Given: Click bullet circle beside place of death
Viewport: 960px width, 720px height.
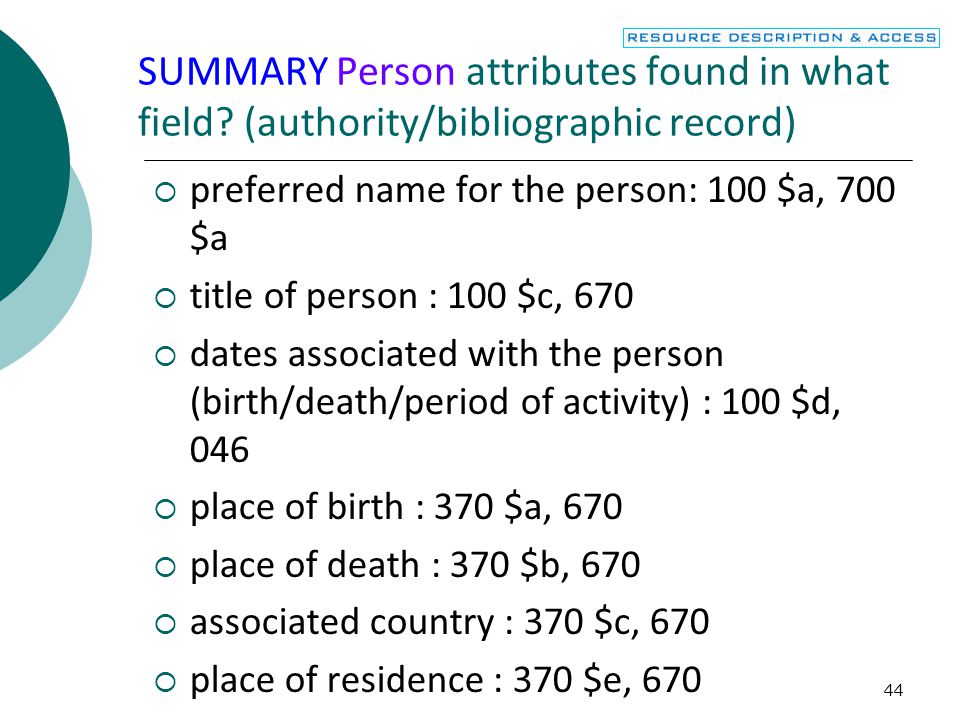Looking at the screenshot, I should [x=165, y=567].
